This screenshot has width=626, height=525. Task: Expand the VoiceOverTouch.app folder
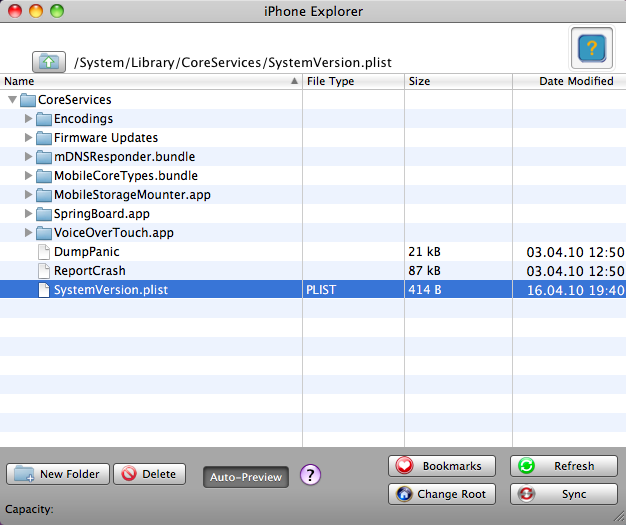click(28, 232)
